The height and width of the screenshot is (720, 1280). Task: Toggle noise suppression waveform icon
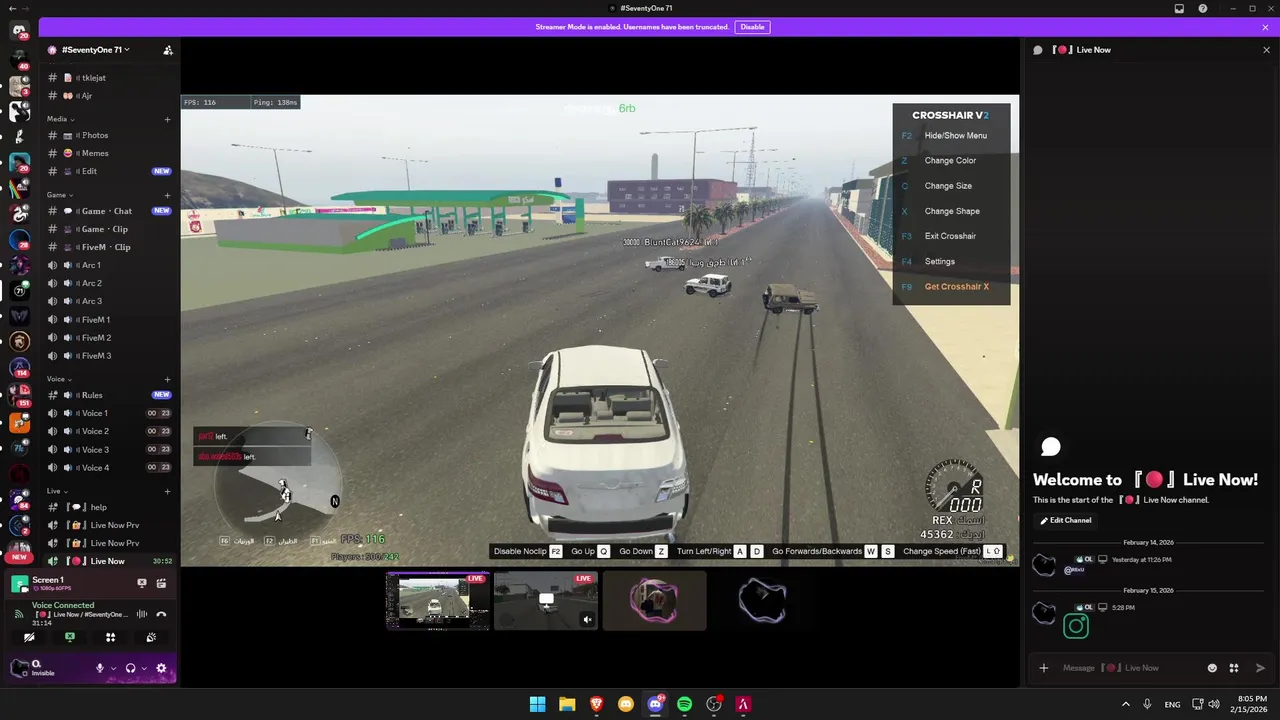click(x=142, y=614)
